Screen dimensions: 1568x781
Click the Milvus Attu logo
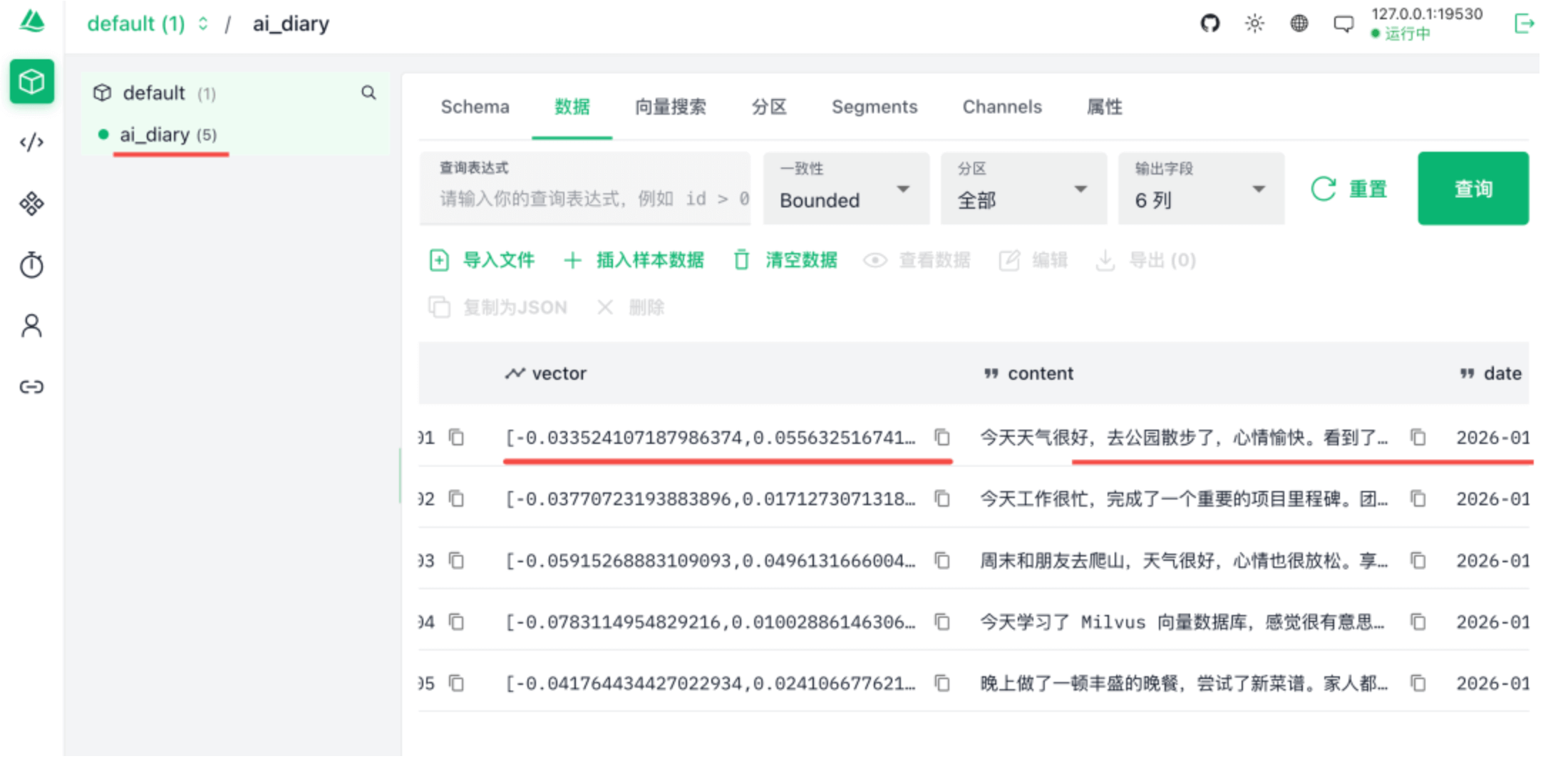tap(32, 21)
